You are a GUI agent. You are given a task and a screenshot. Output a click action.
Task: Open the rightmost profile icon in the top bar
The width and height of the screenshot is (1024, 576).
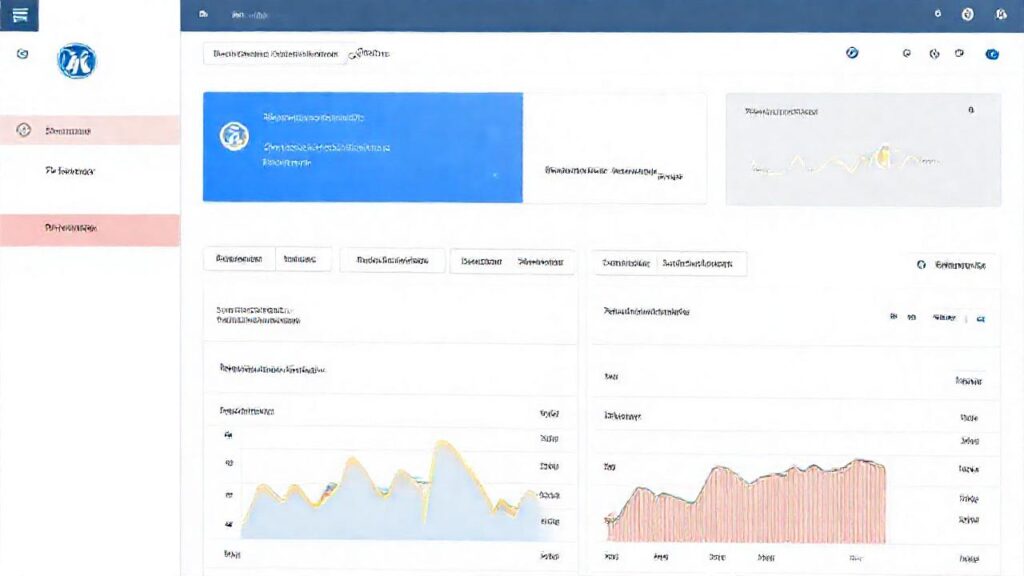click(1000, 14)
